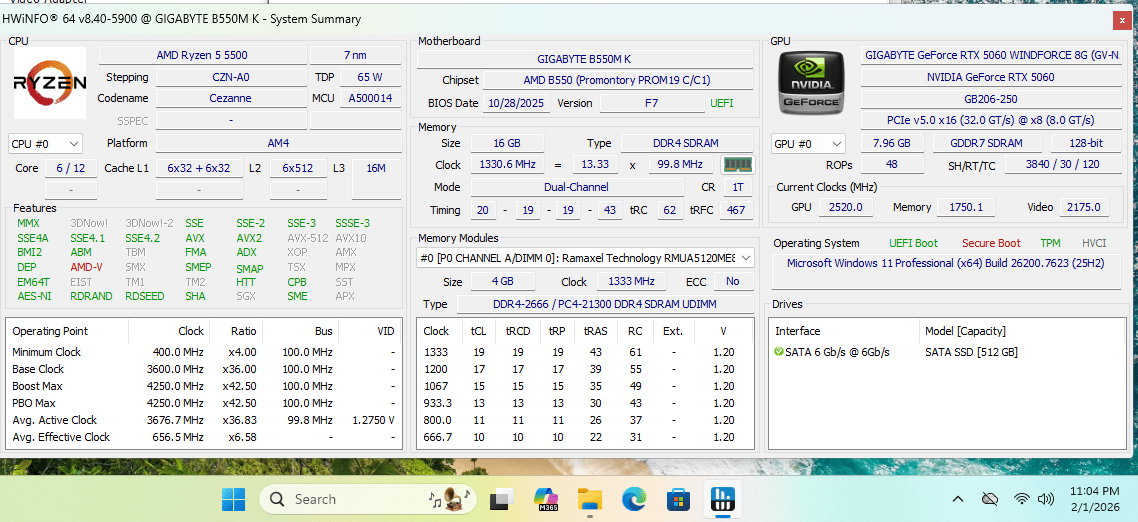Launch the Microsoft 365 taskbar app
Image resolution: width=1138 pixels, height=522 pixels.
(546, 499)
